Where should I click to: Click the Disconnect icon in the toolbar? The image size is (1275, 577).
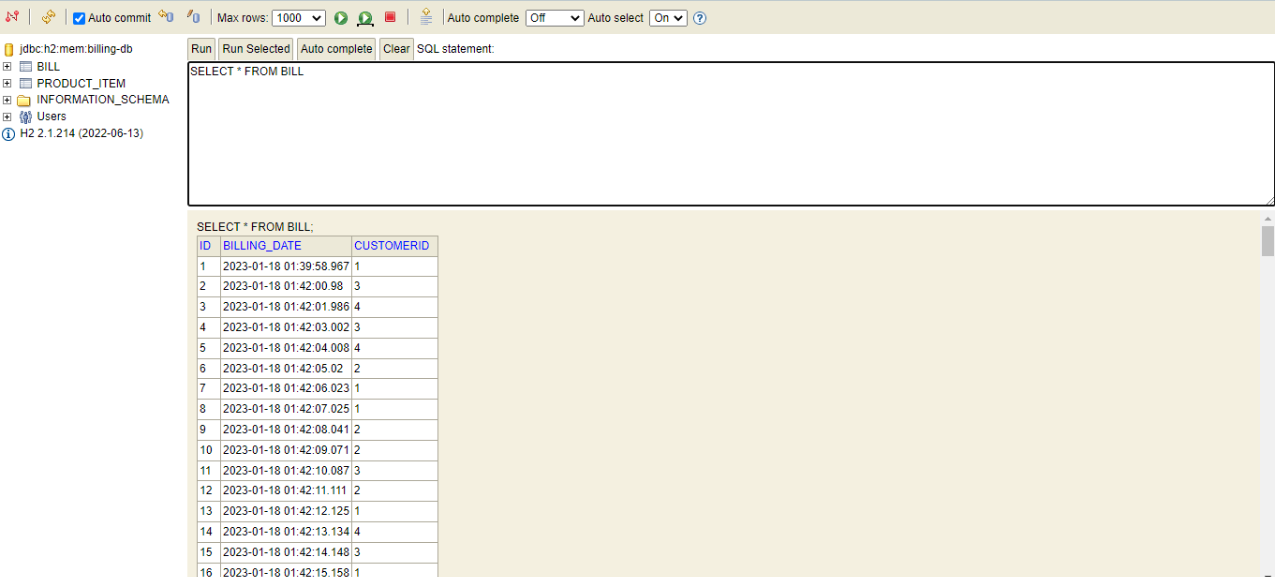pos(12,17)
